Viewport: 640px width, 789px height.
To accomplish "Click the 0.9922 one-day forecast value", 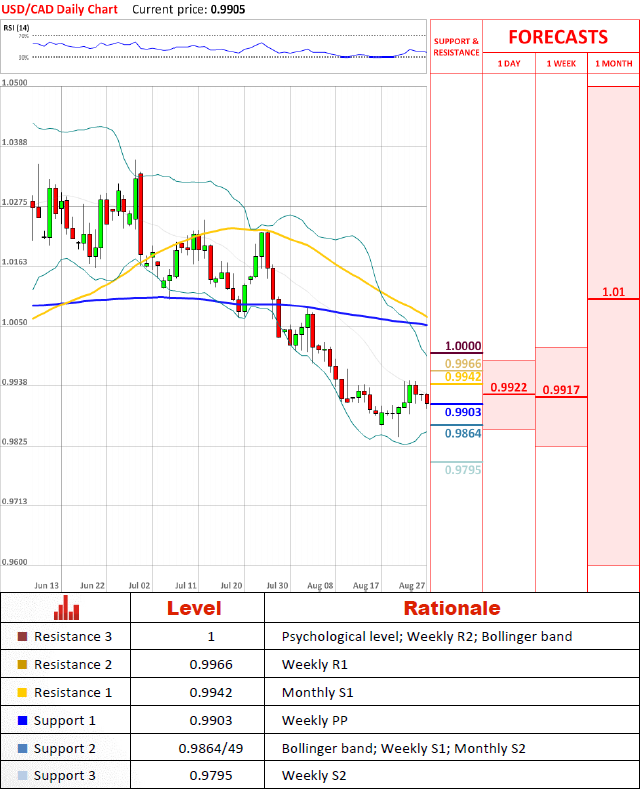I will [508, 387].
